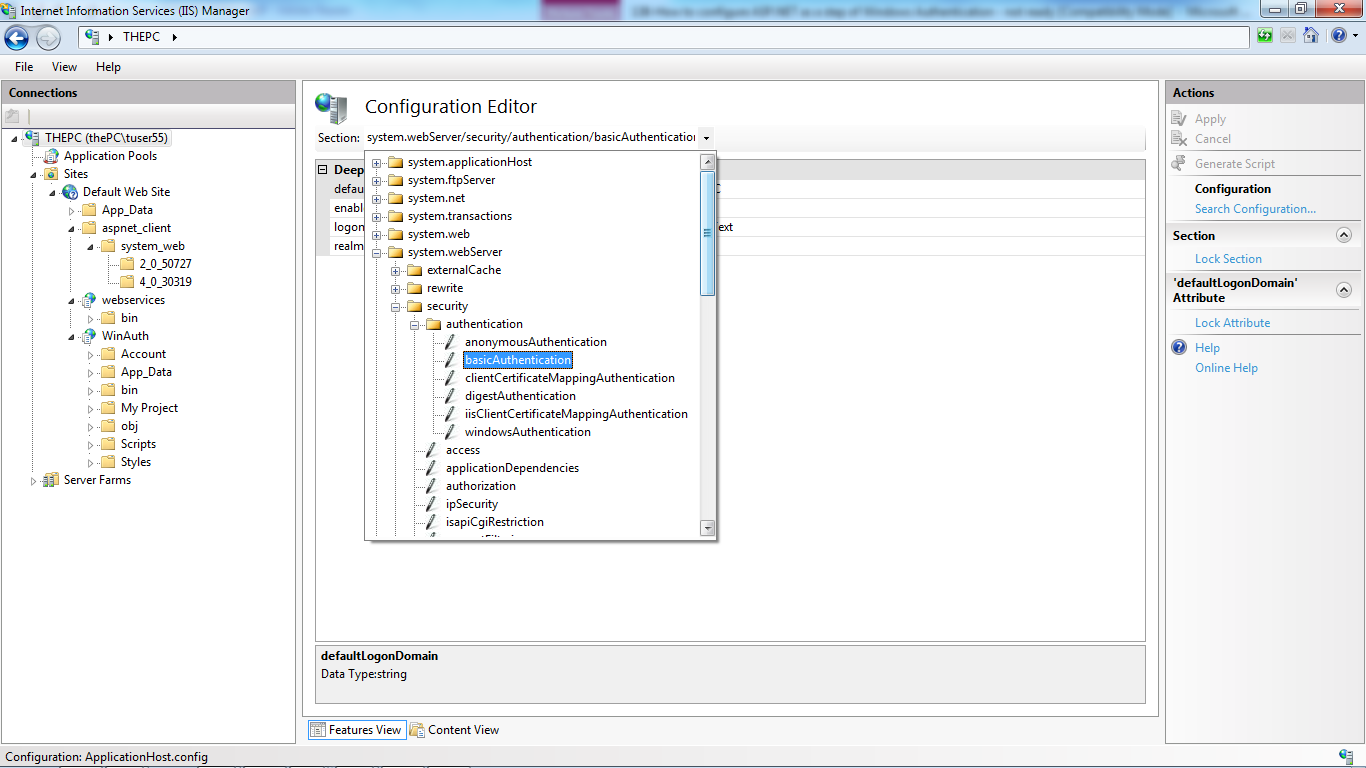Open the Help menu
Image resolution: width=1366 pixels, height=768 pixels.
pyautogui.click(x=108, y=67)
